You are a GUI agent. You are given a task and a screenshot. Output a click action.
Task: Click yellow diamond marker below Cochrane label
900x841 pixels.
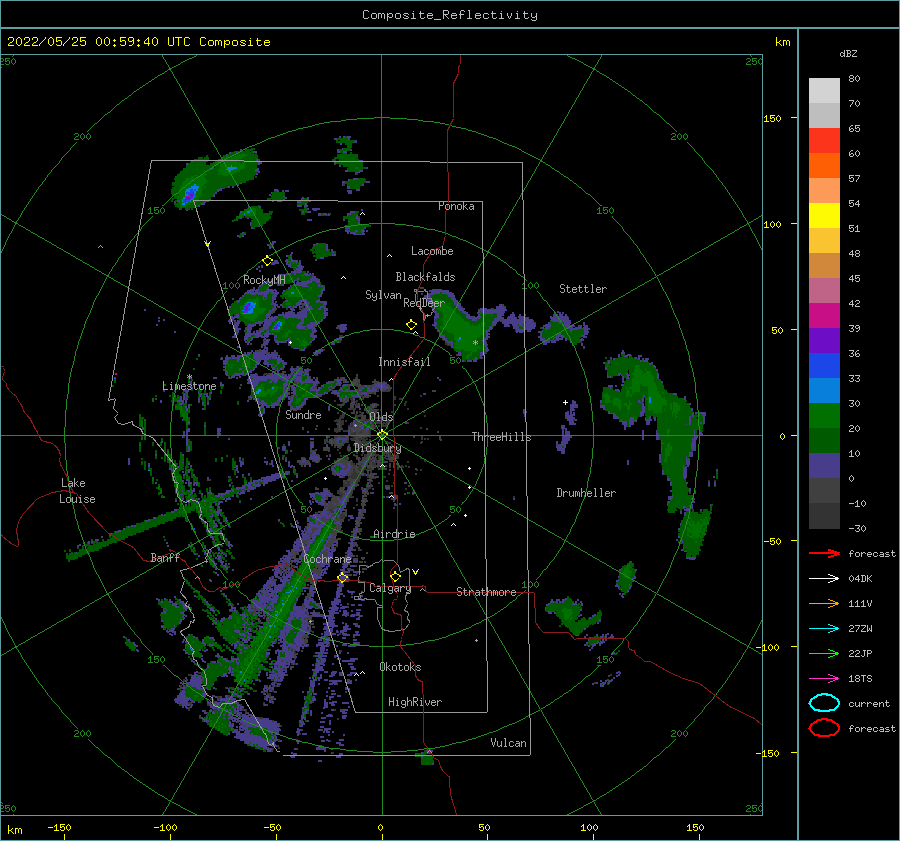point(343,578)
